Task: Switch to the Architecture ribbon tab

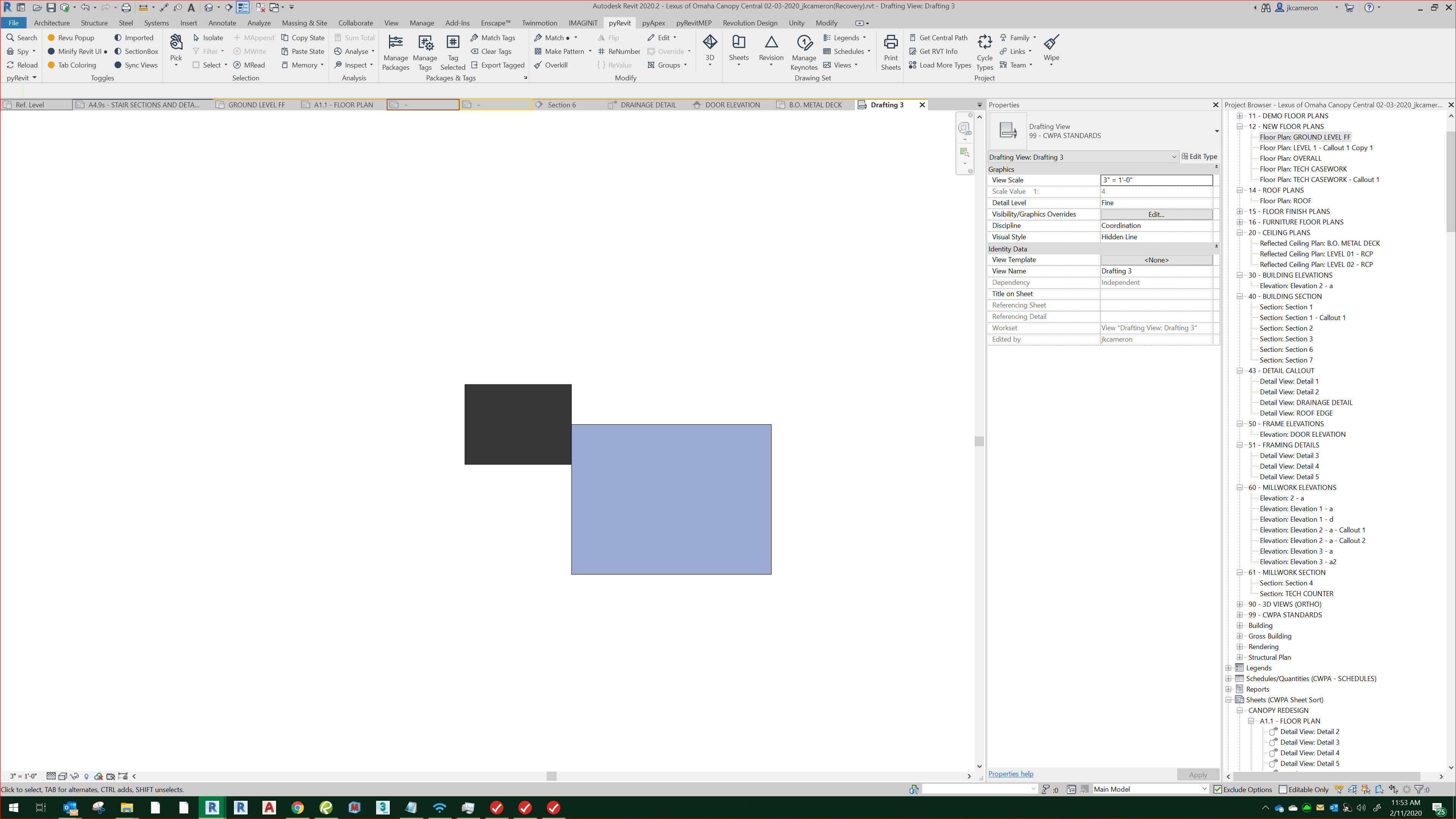Action: click(x=52, y=23)
